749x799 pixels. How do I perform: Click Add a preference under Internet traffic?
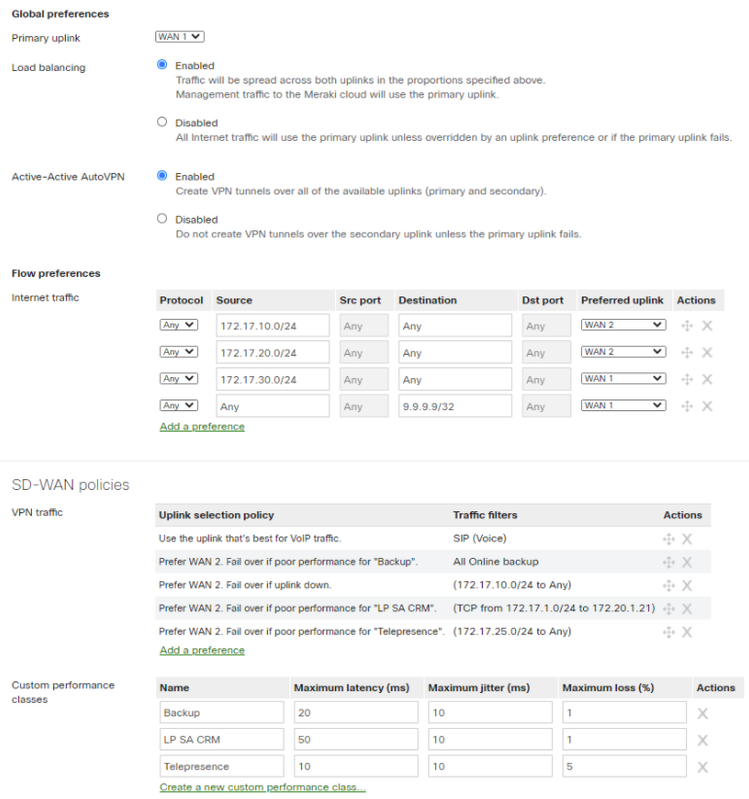202,427
